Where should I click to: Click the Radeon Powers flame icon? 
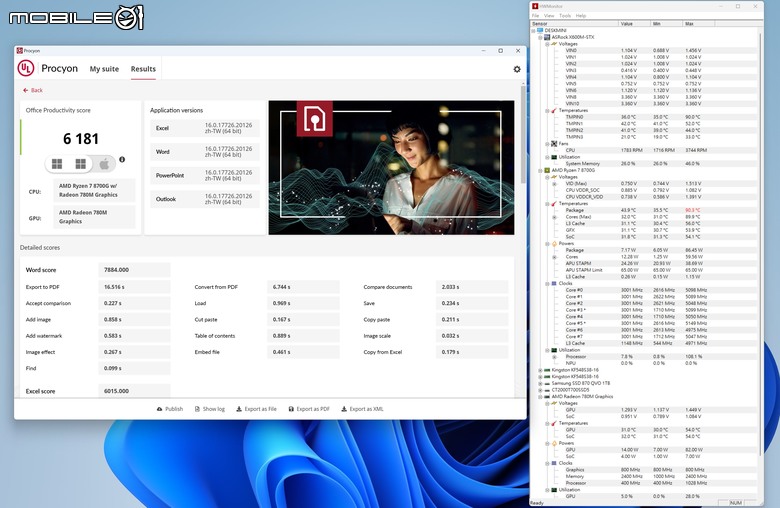tap(554, 443)
